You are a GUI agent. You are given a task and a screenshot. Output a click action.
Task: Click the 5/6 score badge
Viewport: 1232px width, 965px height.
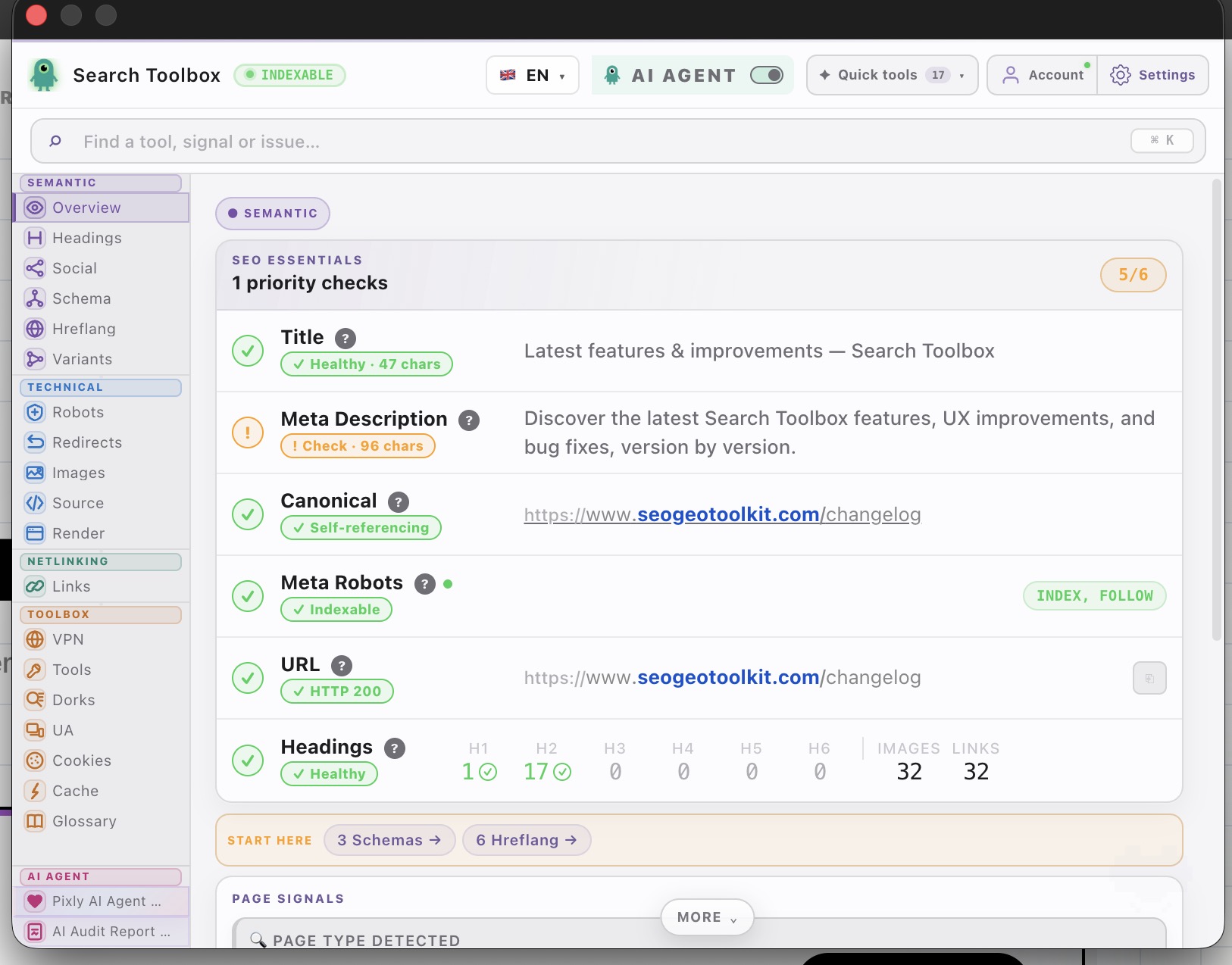click(1133, 275)
